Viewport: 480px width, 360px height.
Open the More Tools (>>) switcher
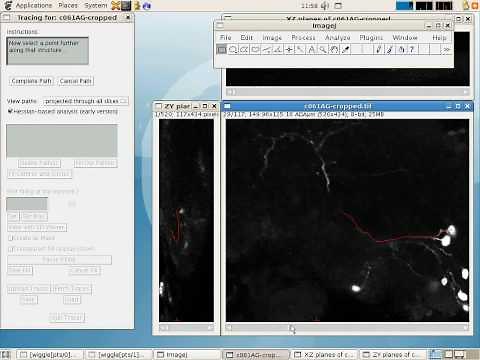click(446, 50)
